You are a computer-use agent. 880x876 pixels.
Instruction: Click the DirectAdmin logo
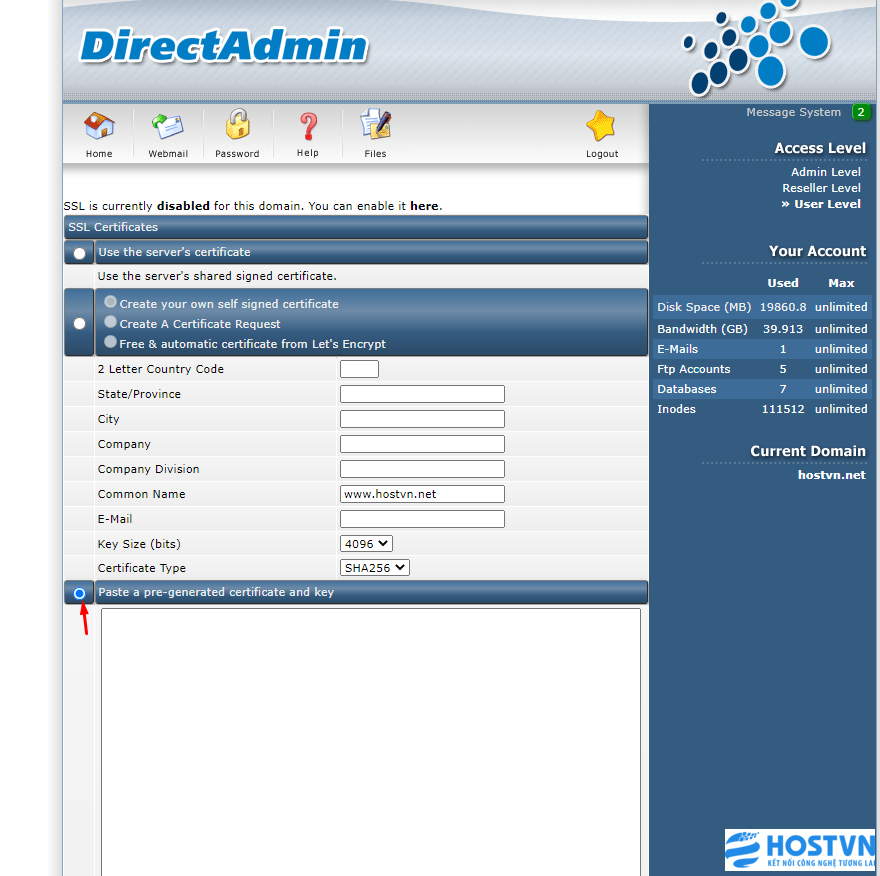tap(224, 46)
